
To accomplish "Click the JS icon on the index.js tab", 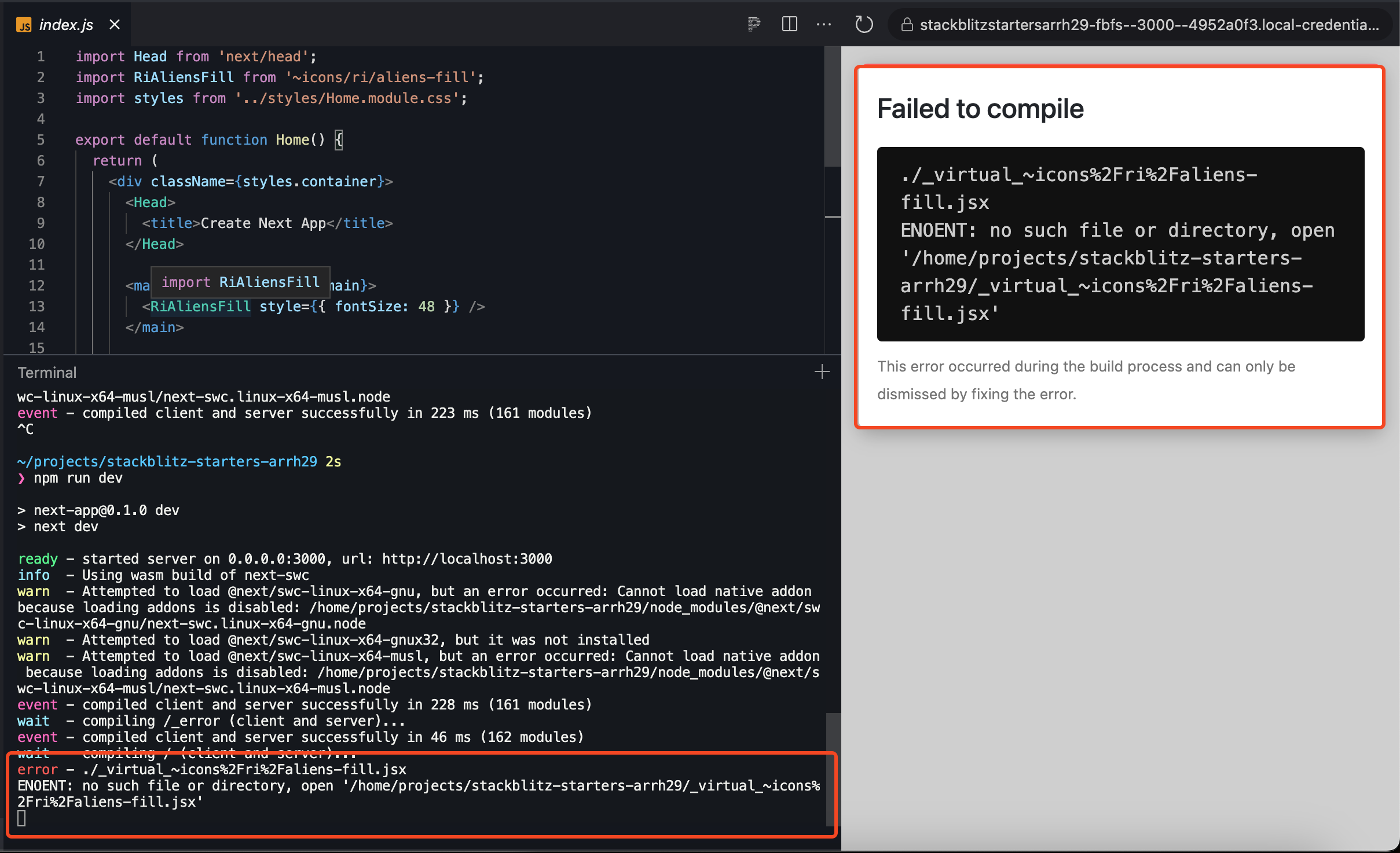I will point(23,24).
